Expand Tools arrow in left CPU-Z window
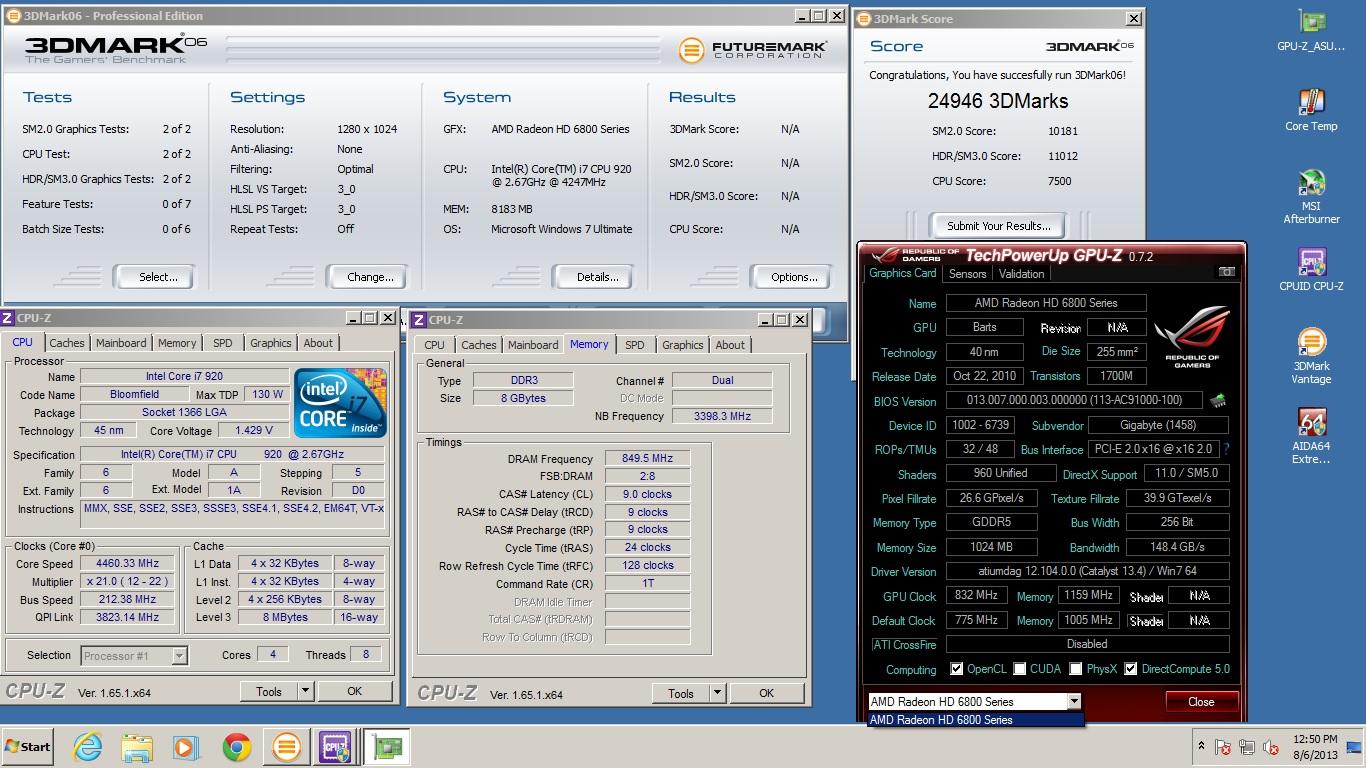The height and width of the screenshot is (768, 1366). pyautogui.click(x=305, y=691)
